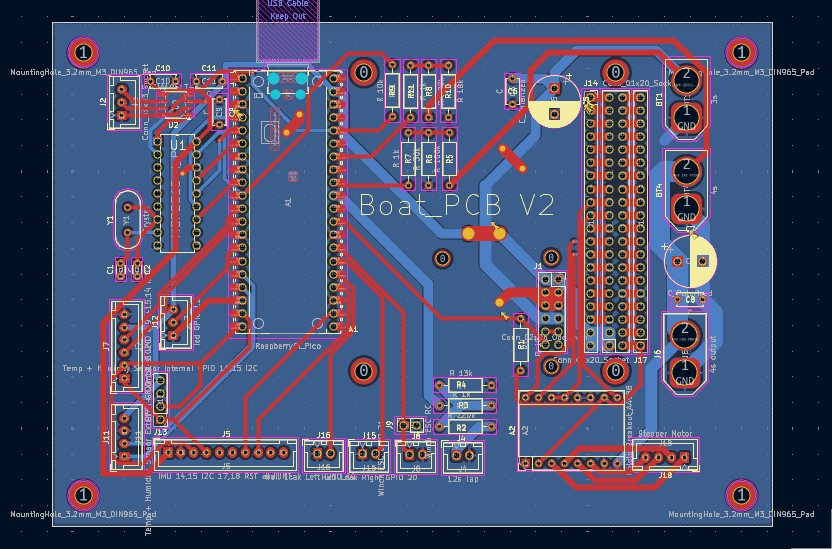Select the Boat_PCB V2 silkscreen text
The height and width of the screenshot is (549, 832).
pos(457,206)
